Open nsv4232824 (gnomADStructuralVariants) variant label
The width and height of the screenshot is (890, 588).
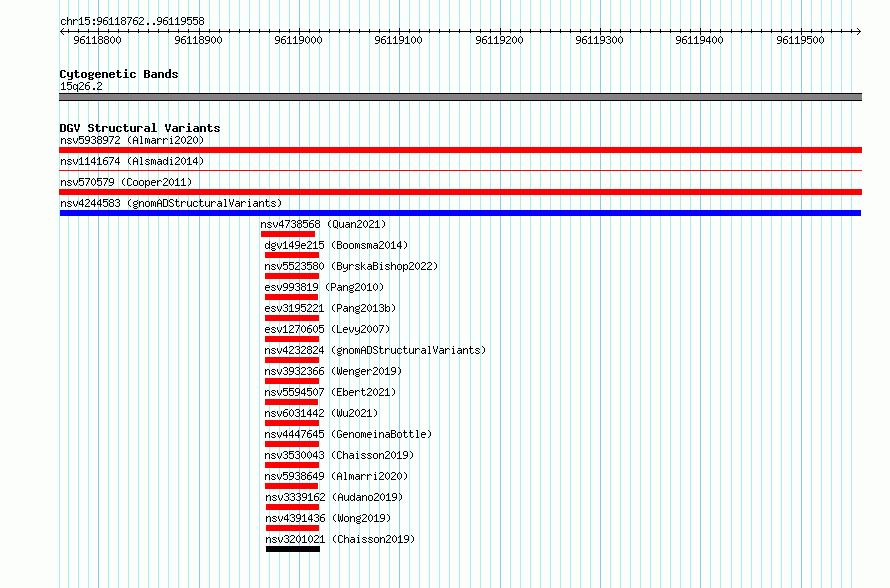click(x=375, y=350)
